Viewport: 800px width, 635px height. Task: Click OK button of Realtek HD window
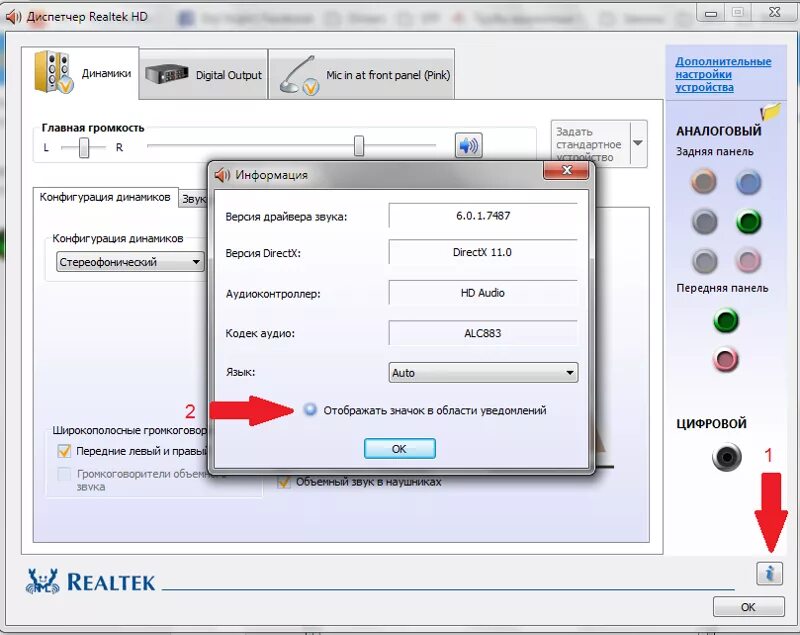point(748,607)
